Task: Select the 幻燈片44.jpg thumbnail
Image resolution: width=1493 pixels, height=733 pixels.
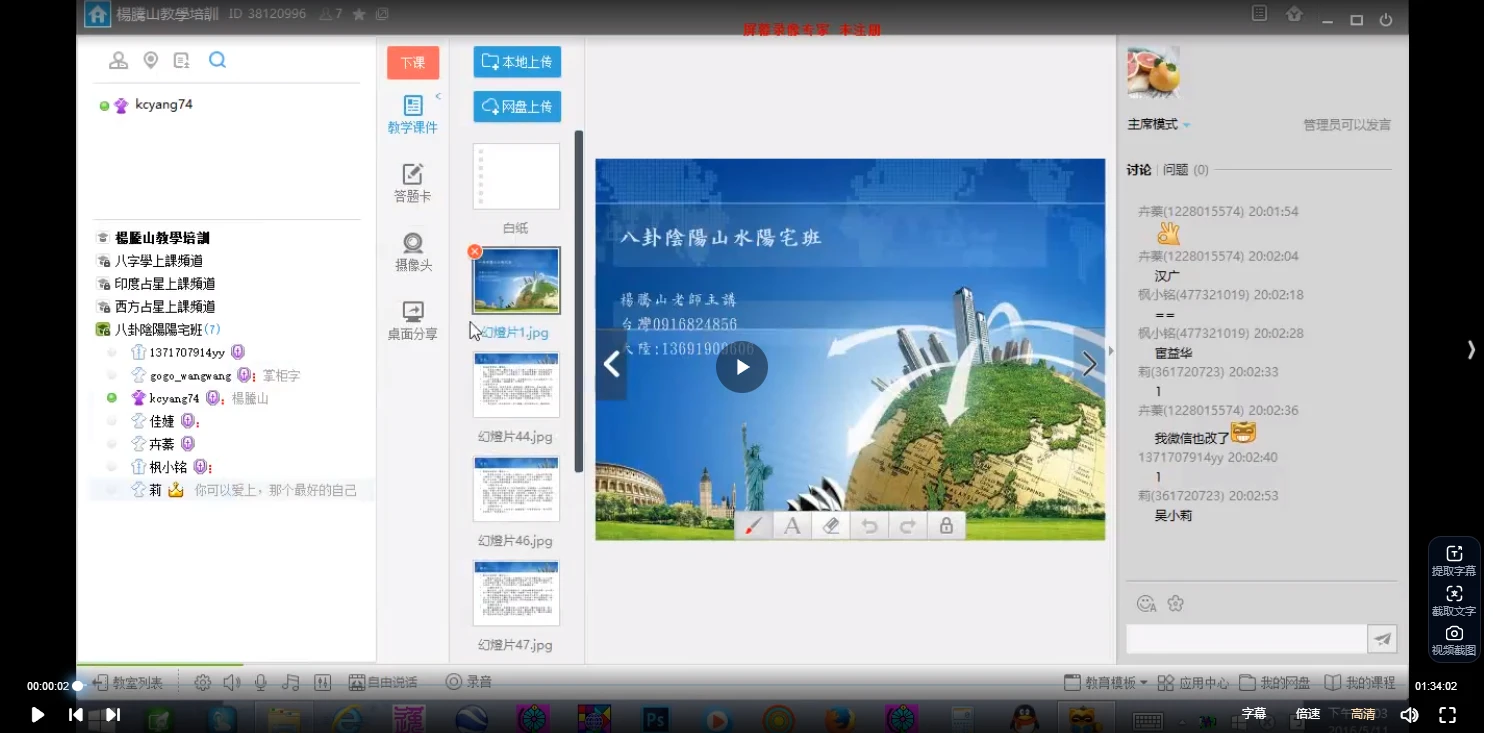Action: click(x=516, y=385)
